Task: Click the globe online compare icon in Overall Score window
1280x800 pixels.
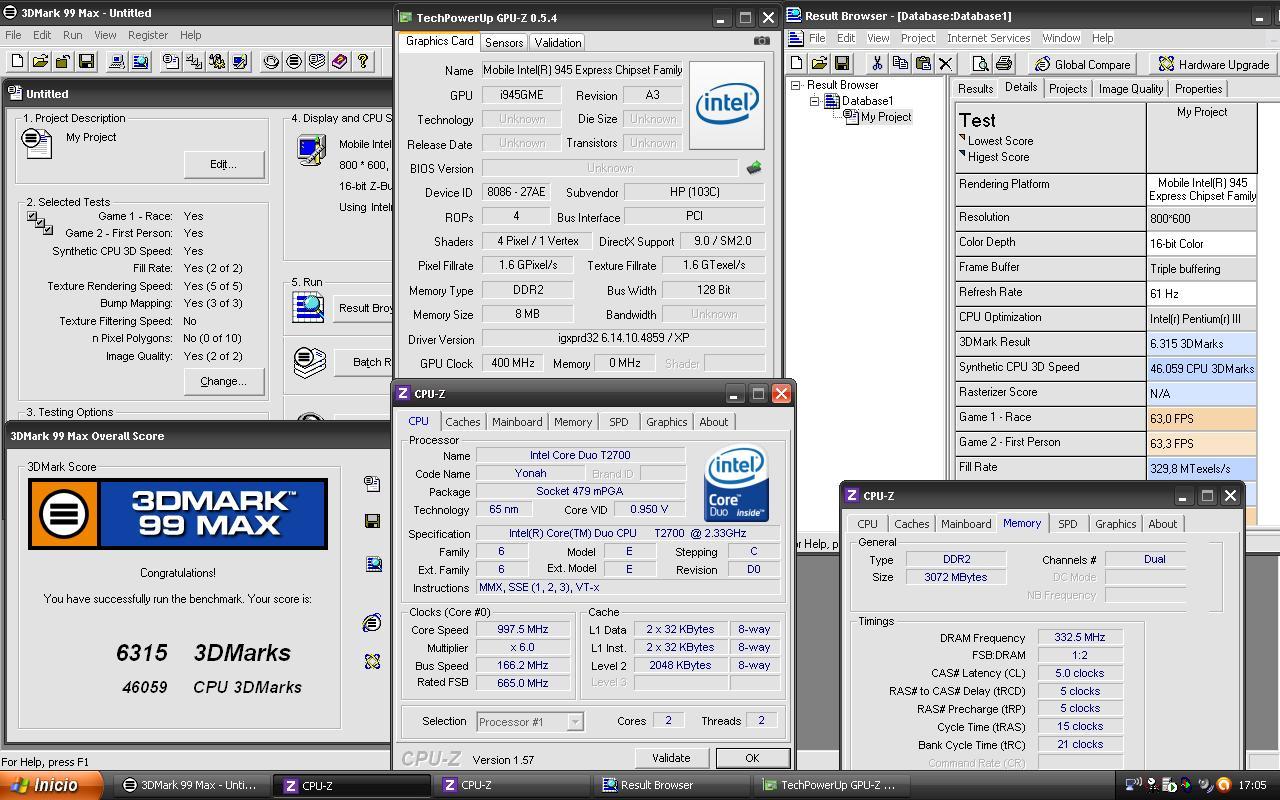Action: 372,623
